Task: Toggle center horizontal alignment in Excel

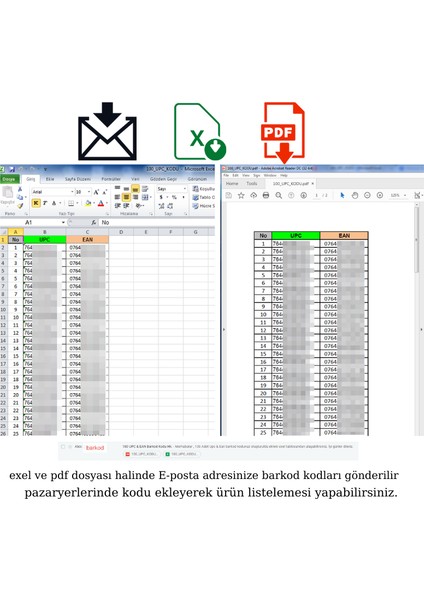Action: tap(126, 197)
